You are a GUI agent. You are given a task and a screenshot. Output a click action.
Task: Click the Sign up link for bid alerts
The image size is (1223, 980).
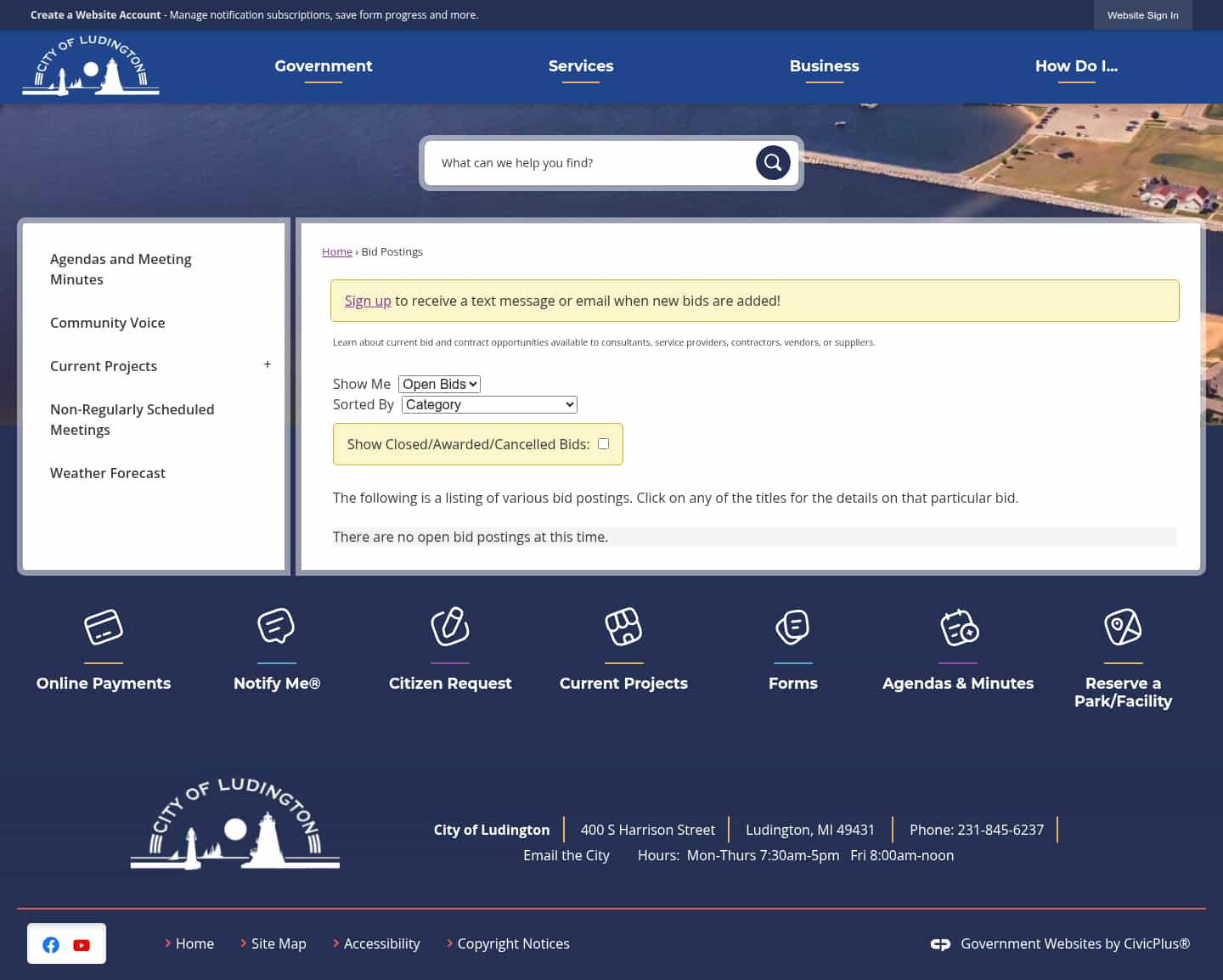pos(368,301)
